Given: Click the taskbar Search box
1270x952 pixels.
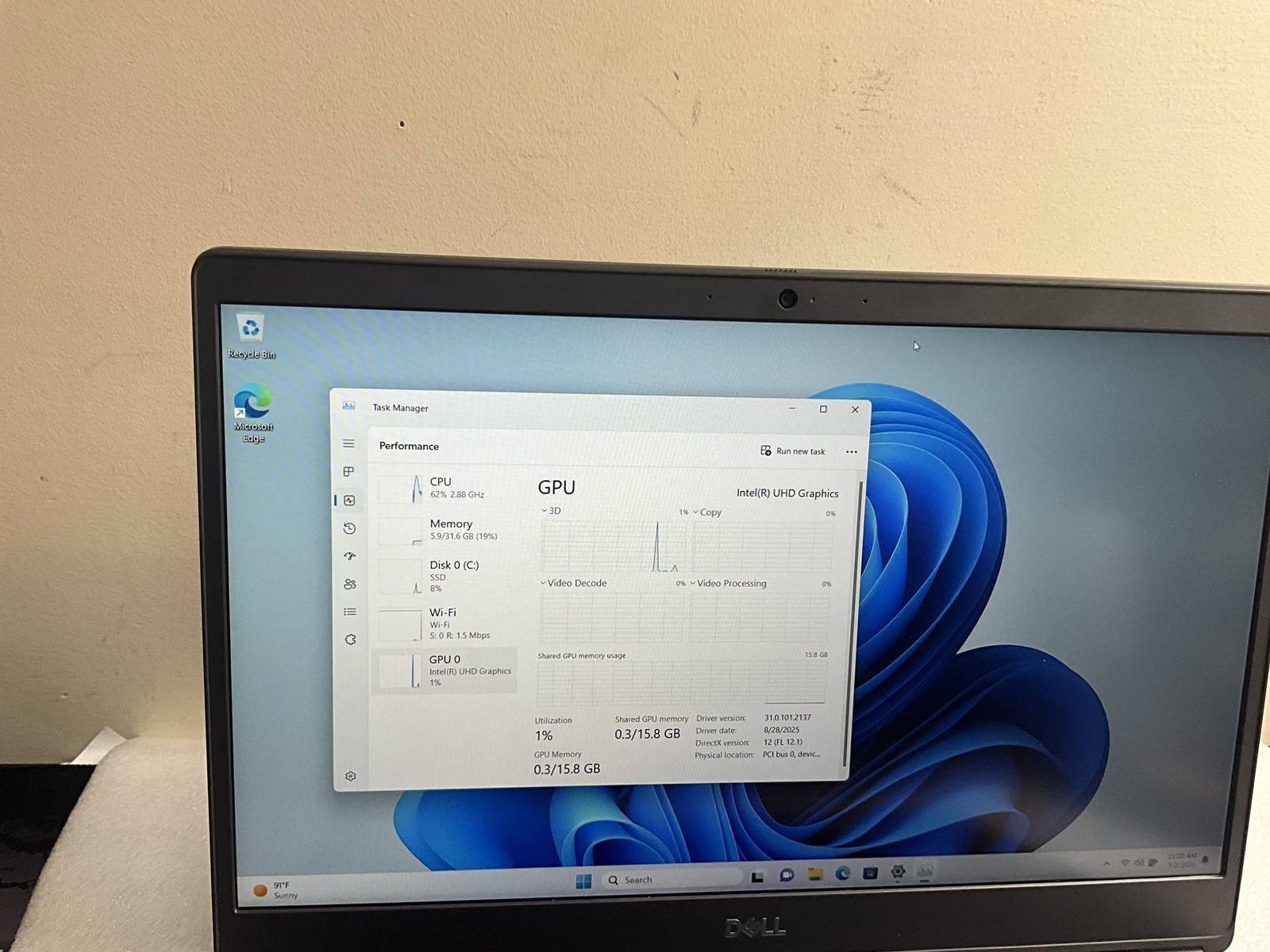Looking at the screenshot, I should [x=674, y=879].
